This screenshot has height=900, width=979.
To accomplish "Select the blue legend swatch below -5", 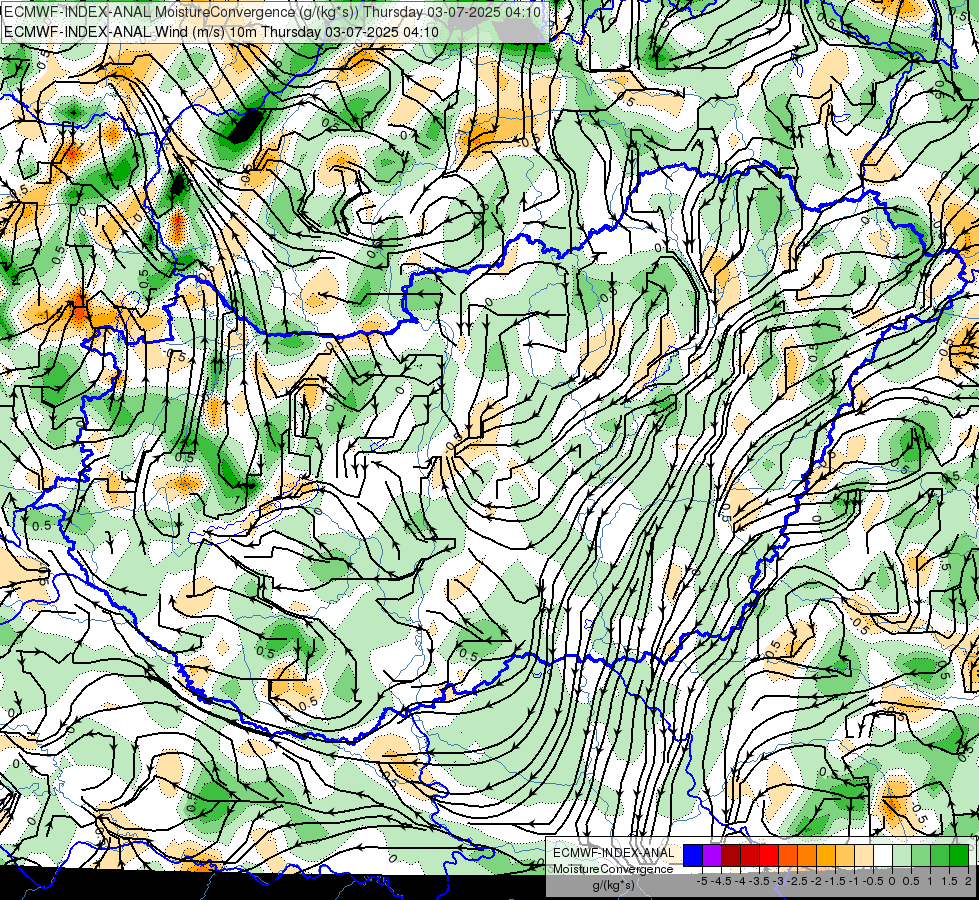I will [693, 855].
